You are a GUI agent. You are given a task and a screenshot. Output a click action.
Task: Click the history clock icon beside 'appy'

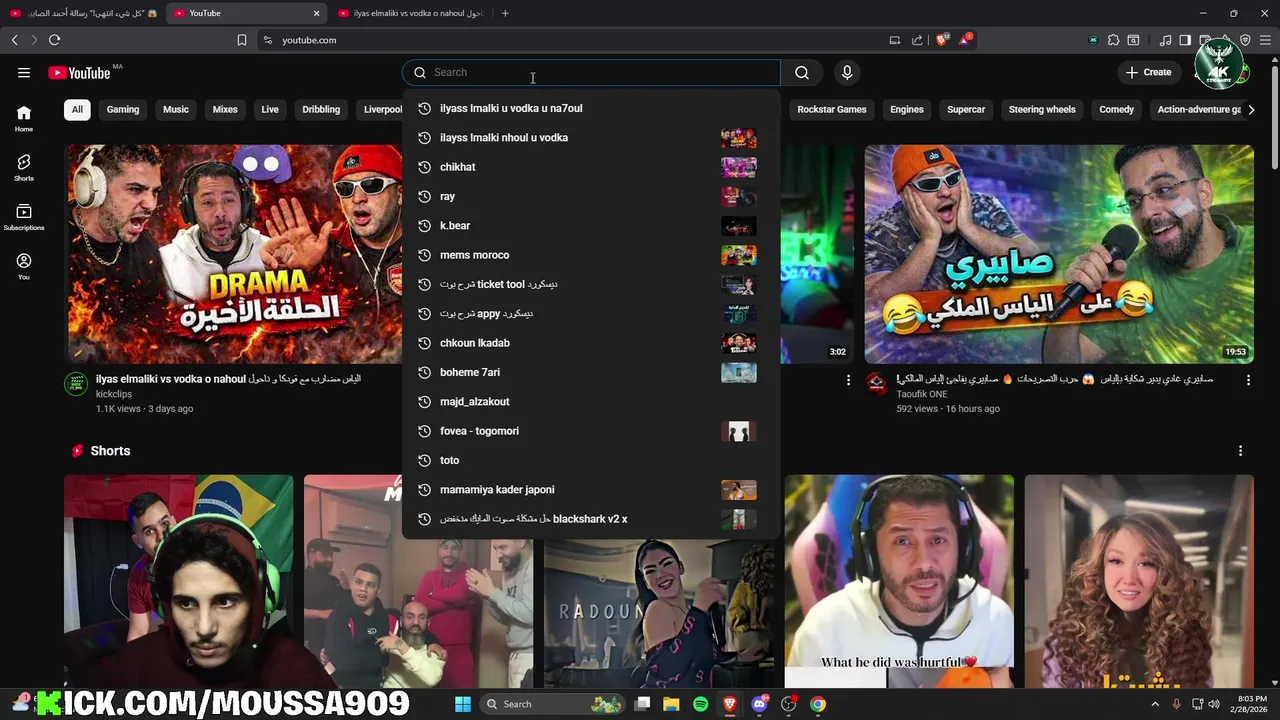[x=424, y=314]
